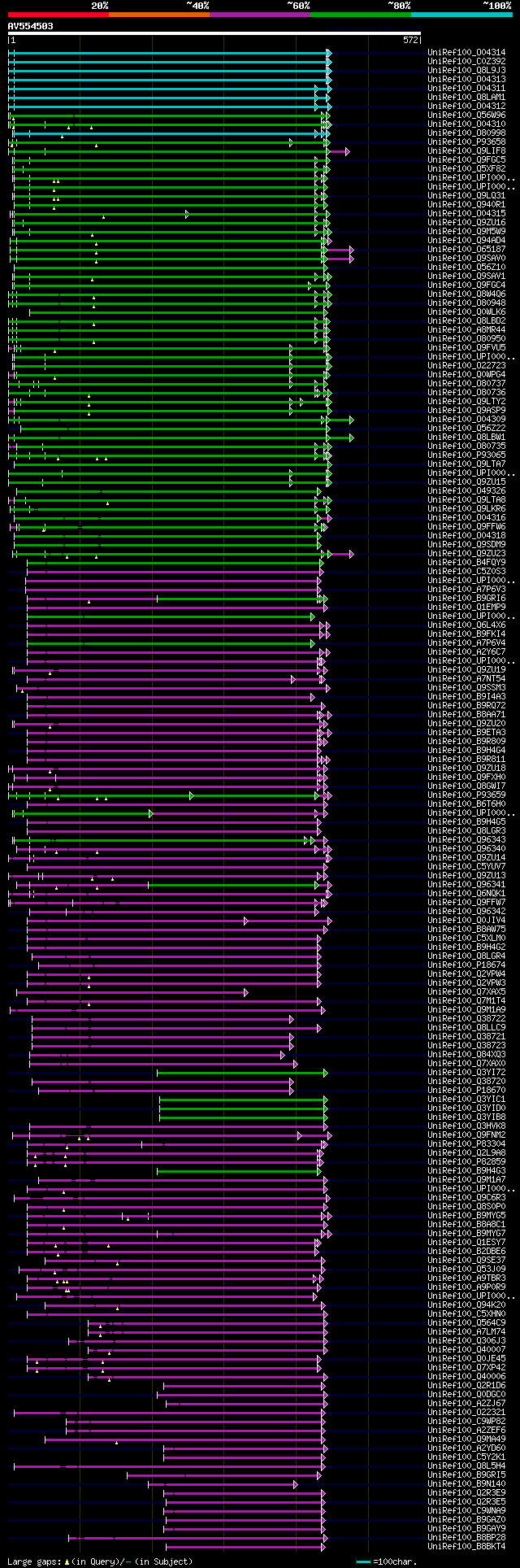Viewport: 520px width, 1568px height.
Task: Select hit UniRef100_Q9LIF8
Action: pyautogui.click(x=466, y=150)
